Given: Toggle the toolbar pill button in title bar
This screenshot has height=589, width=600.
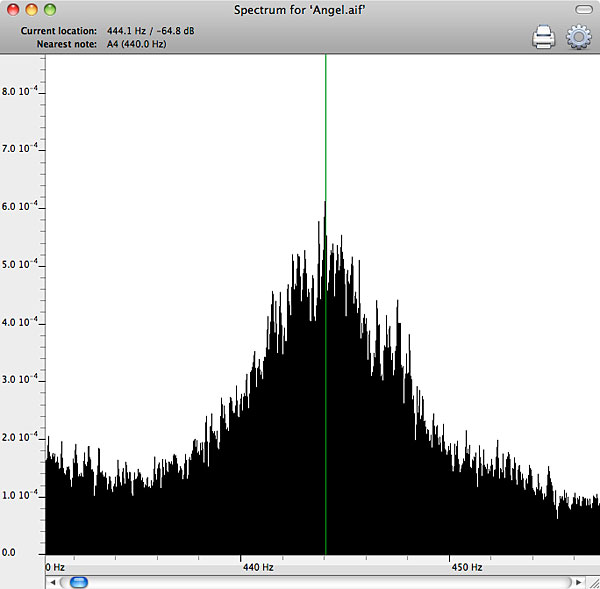Looking at the screenshot, I should tap(584, 9).
